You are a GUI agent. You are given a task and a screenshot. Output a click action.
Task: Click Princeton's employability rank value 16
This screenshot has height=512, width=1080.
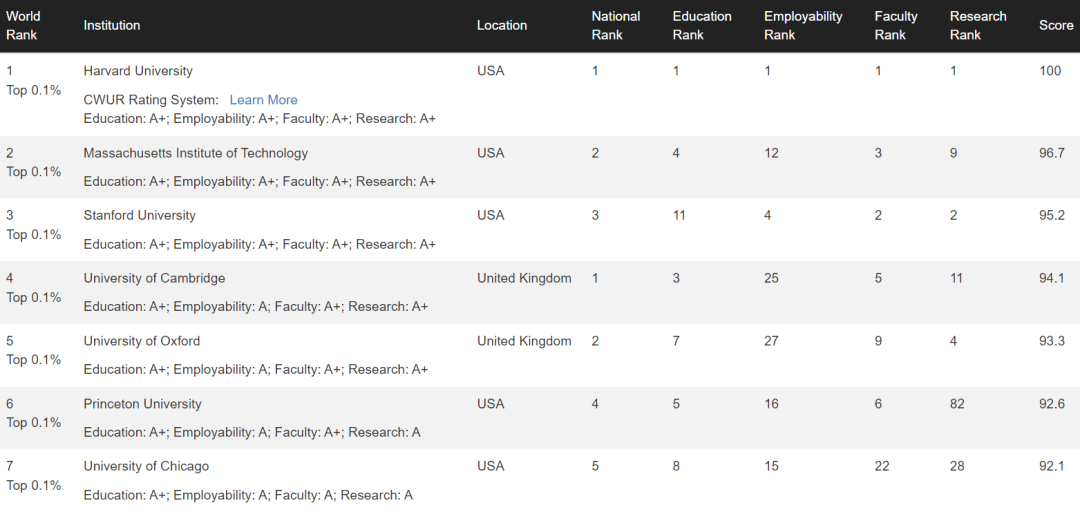click(771, 404)
